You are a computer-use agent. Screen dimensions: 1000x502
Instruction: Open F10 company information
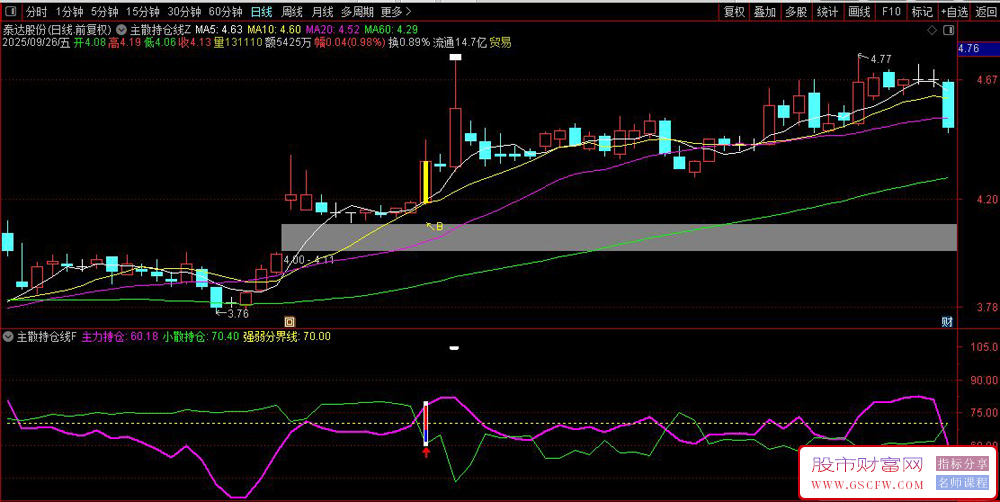coord(891,12)
